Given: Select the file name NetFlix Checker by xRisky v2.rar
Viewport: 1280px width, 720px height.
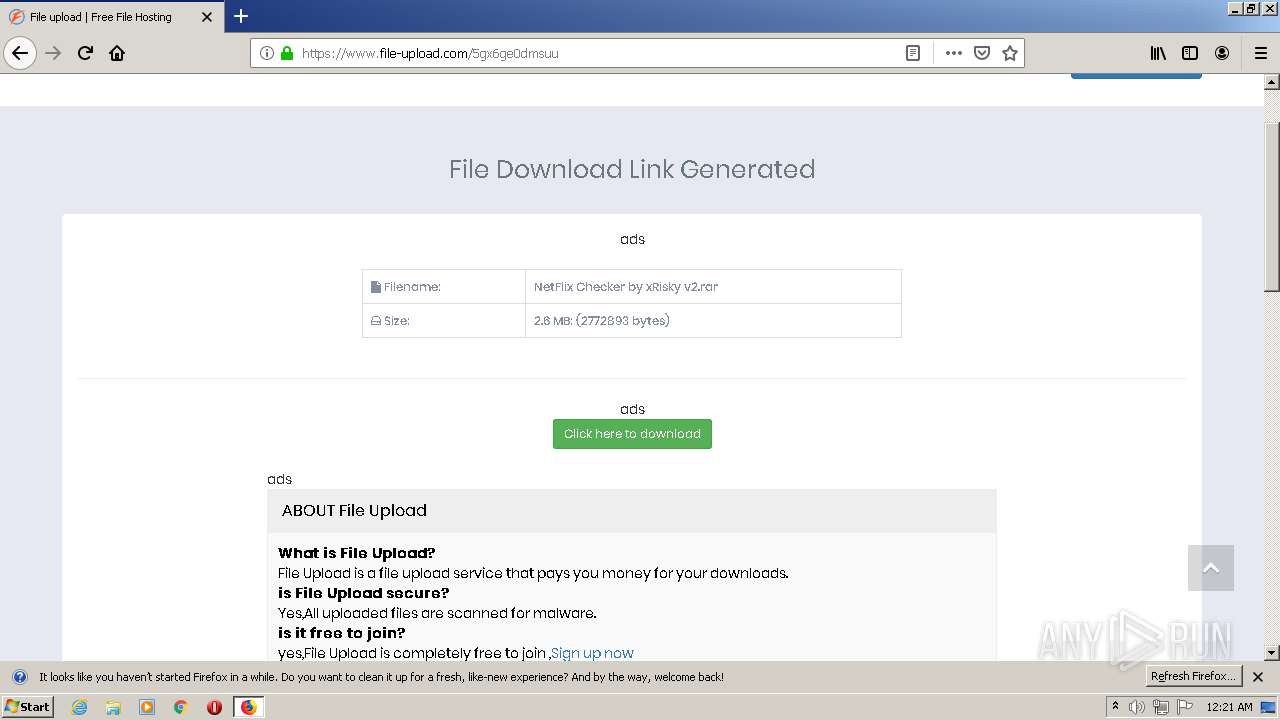Looking at the screenshot, I should tap(626, 287).
